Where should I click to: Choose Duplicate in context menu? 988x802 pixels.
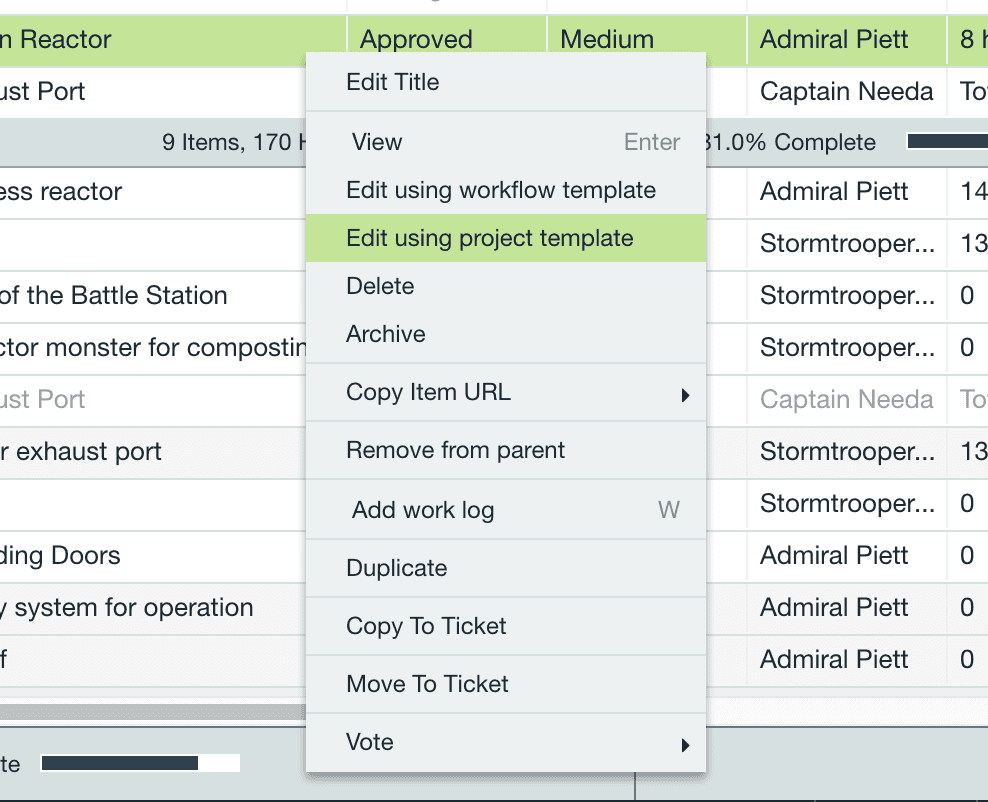tap(505, 568)
